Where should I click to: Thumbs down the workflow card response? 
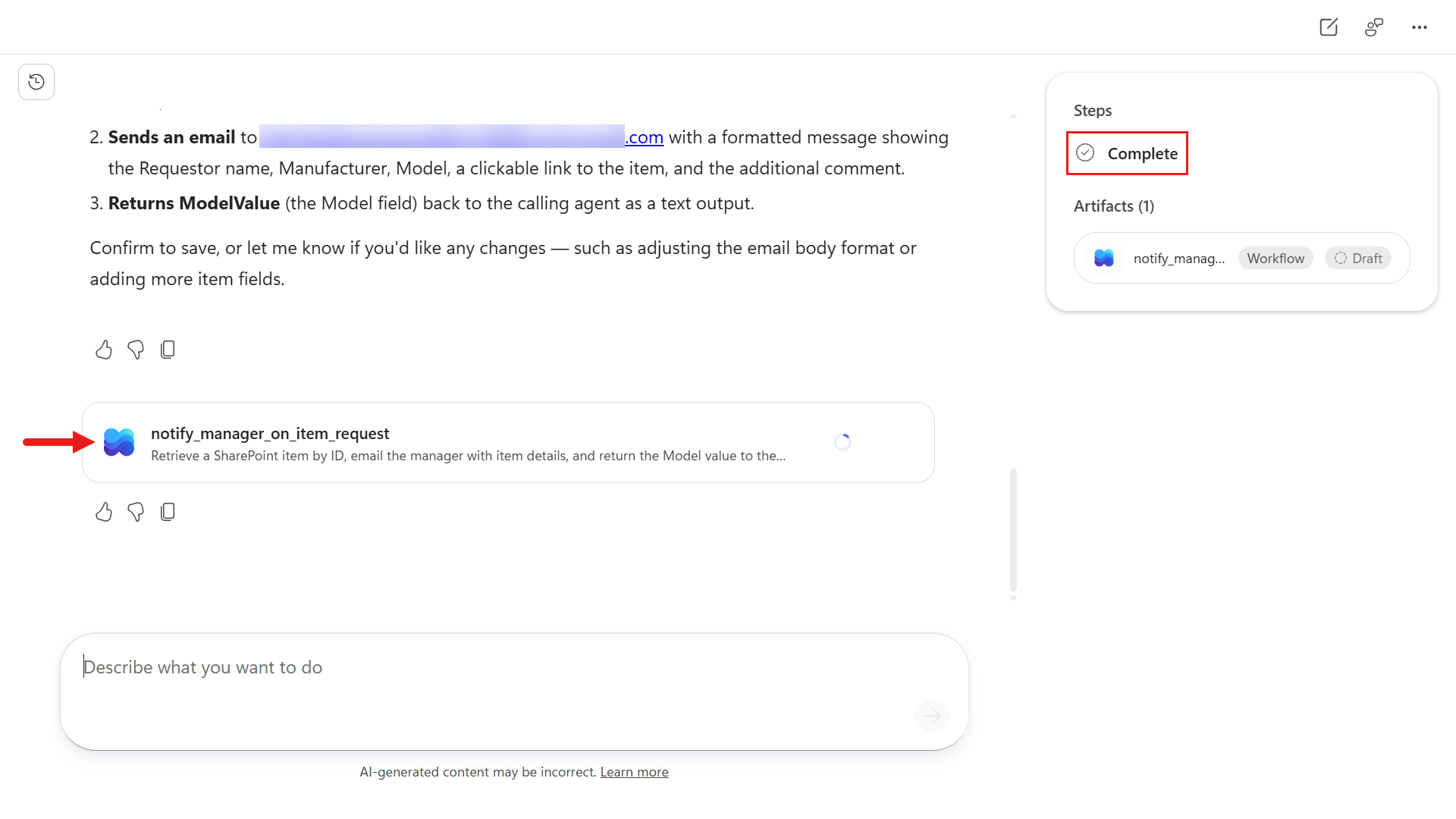136,512
